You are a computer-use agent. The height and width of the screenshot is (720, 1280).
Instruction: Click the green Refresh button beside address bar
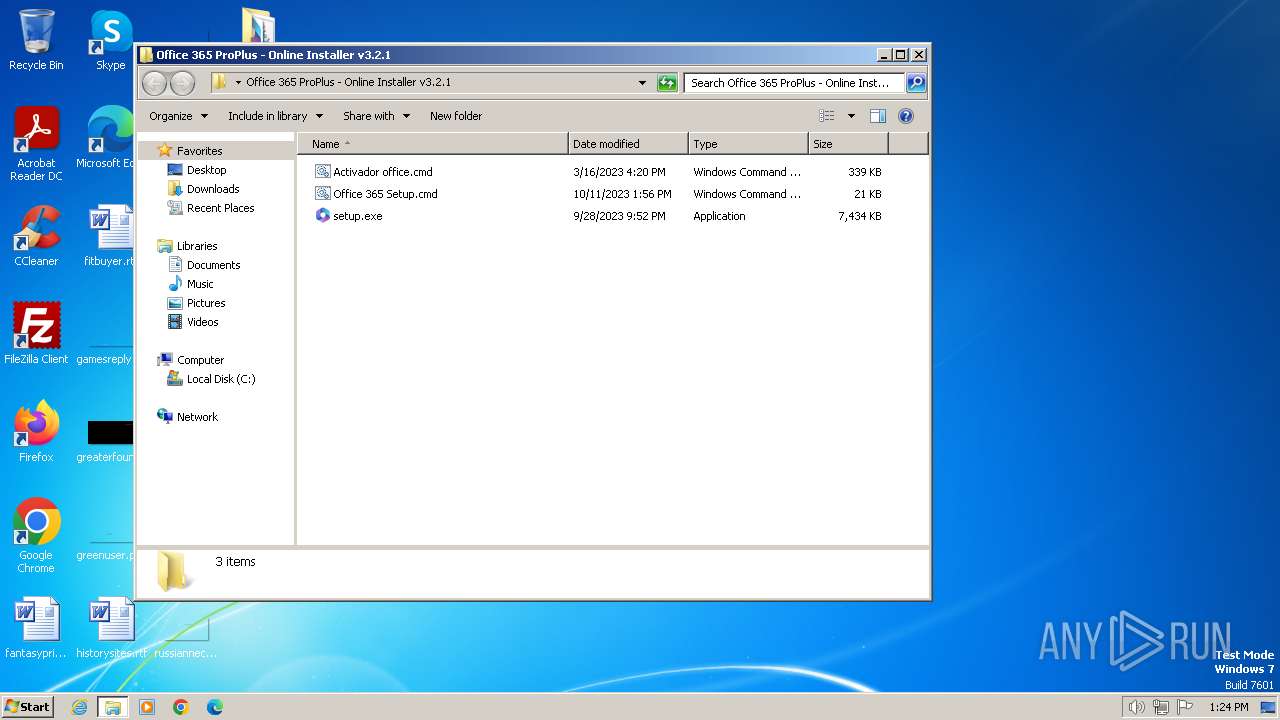pyautogui.click(x=667, y=83)
